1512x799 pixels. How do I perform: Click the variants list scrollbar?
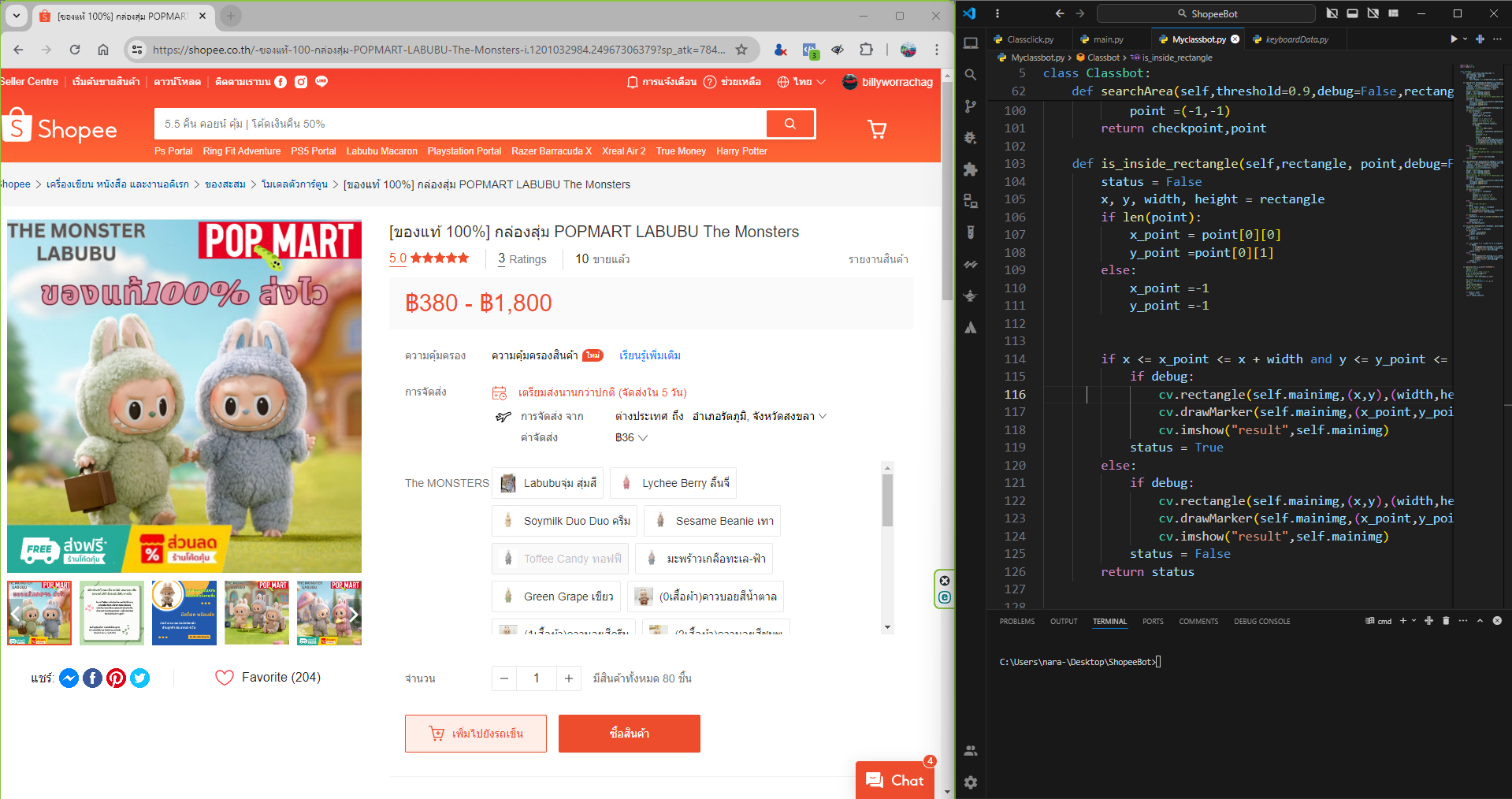coord(887,500)
